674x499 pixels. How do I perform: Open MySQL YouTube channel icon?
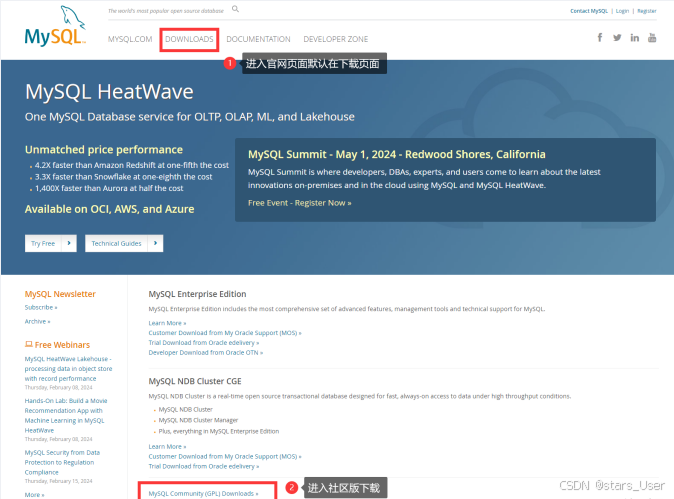[x=652, y=37]
